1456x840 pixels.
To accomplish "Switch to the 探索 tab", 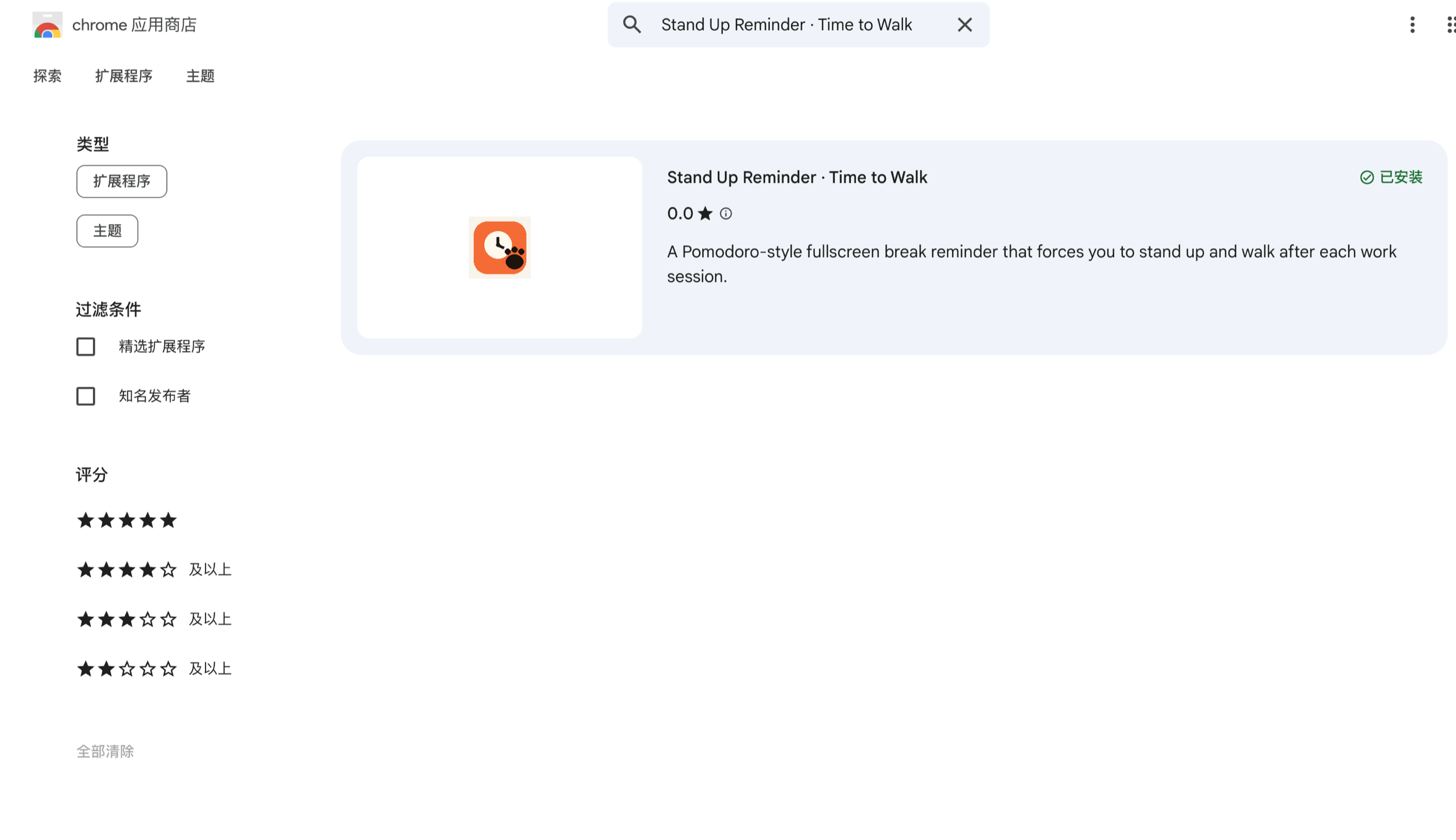I will (x=47, y=76).
